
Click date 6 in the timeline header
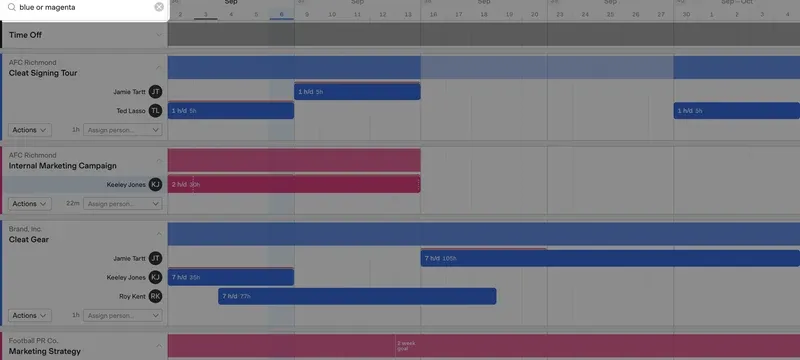[x=282, y=14]
